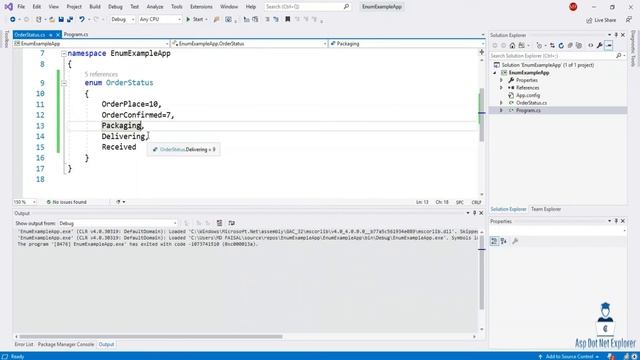The image size is (640, 360).
Task: Click the Live Share button
Action: click(601, 20)
